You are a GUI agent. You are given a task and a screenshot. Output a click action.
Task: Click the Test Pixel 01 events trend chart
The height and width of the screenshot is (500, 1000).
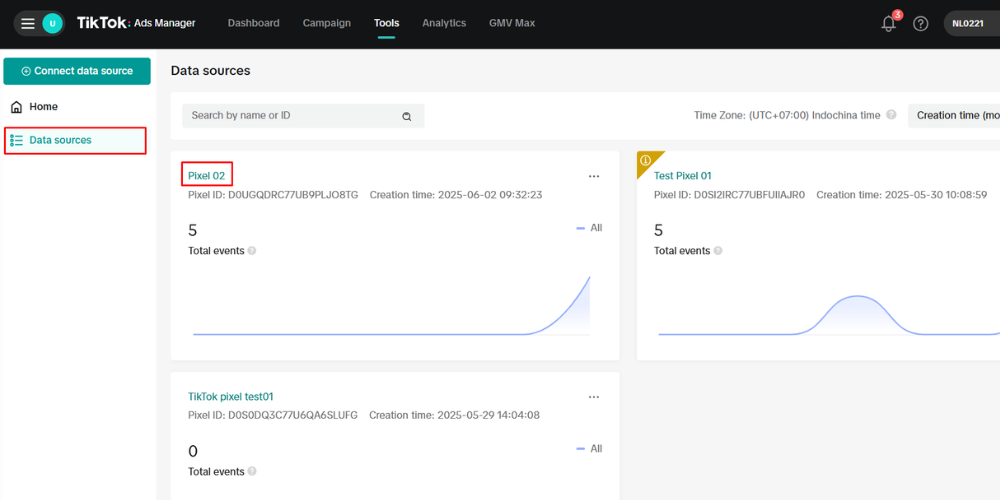coord(829,315)
